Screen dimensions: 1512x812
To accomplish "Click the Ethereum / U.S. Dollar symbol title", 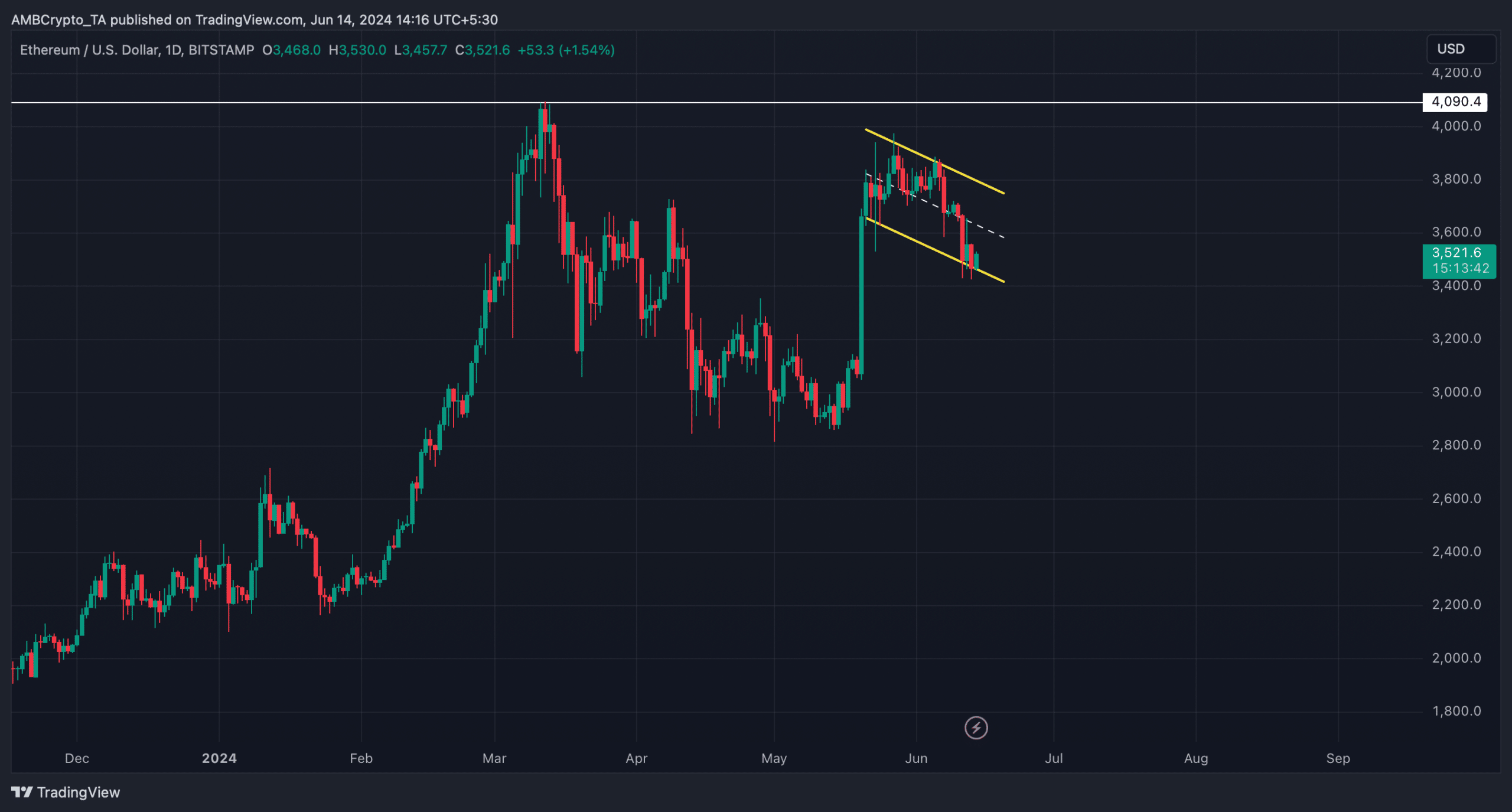I will click(137, 50).
